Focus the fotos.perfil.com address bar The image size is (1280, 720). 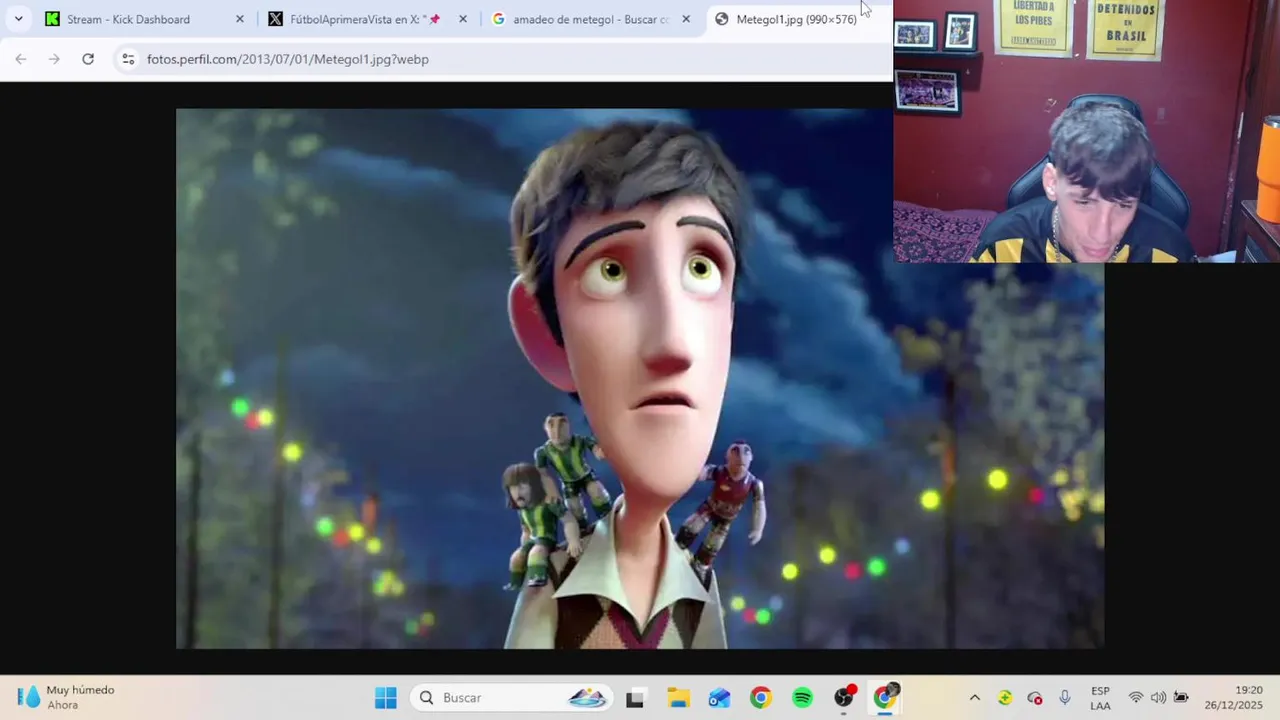(500, 59)
